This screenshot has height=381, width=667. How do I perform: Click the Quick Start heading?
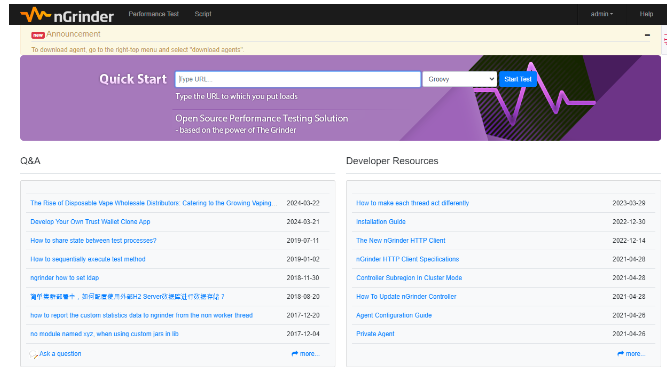pyautogui.click(x=133, y=79)
